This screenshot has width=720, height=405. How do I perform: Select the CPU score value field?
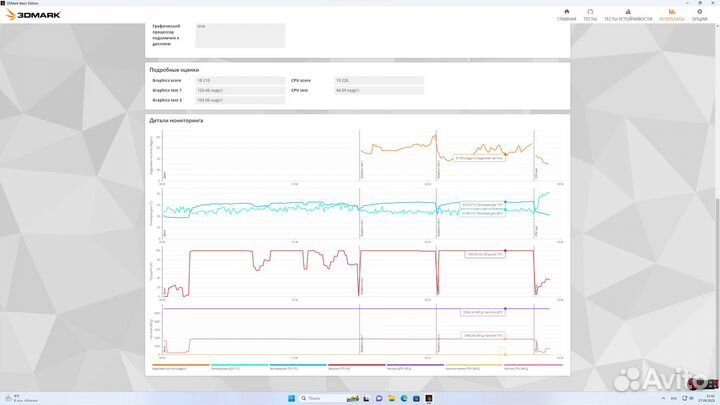[x=379, y=80]
